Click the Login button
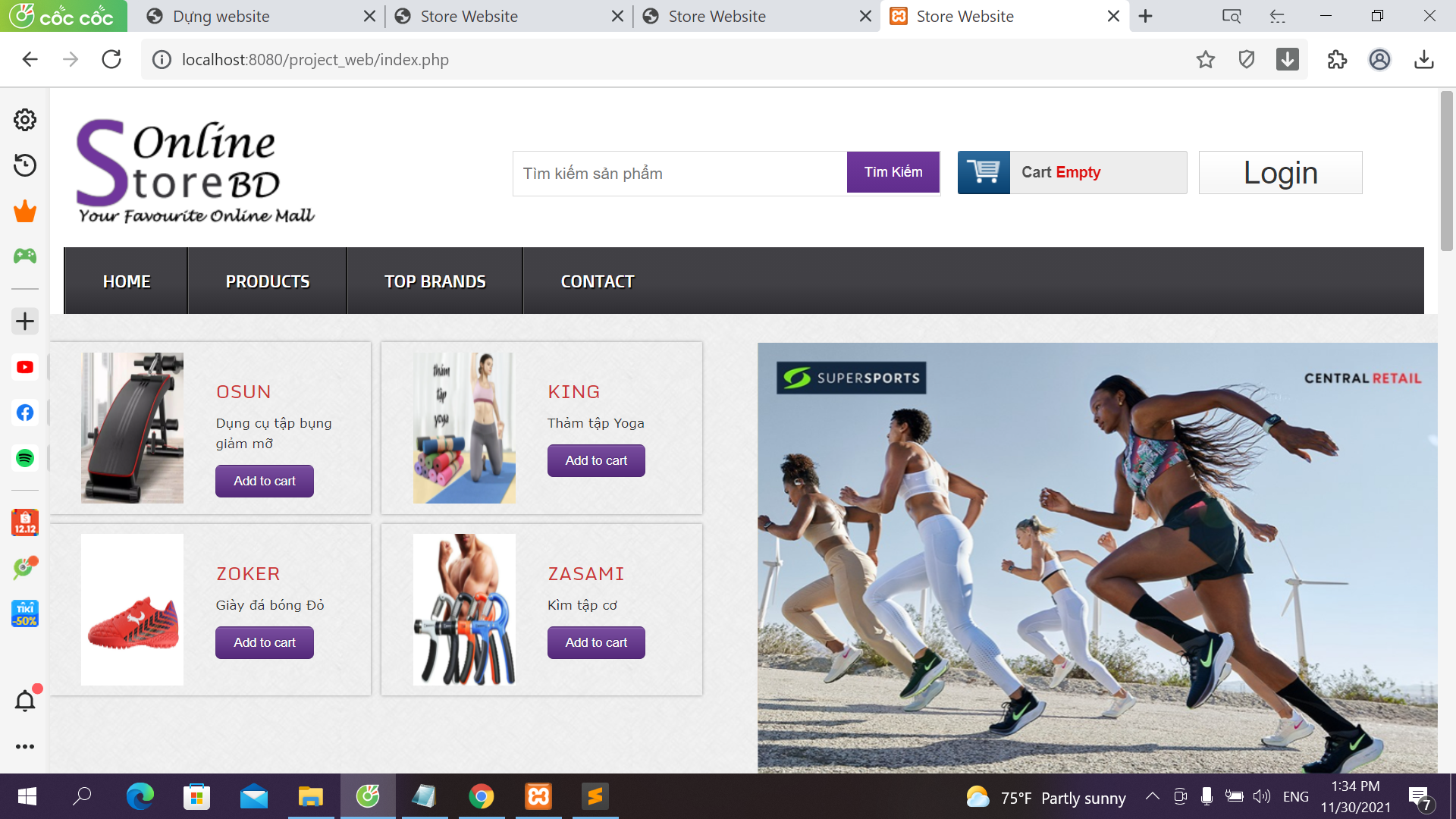The width and height of the screenshot is (1456, 819). coord(1280,173)
